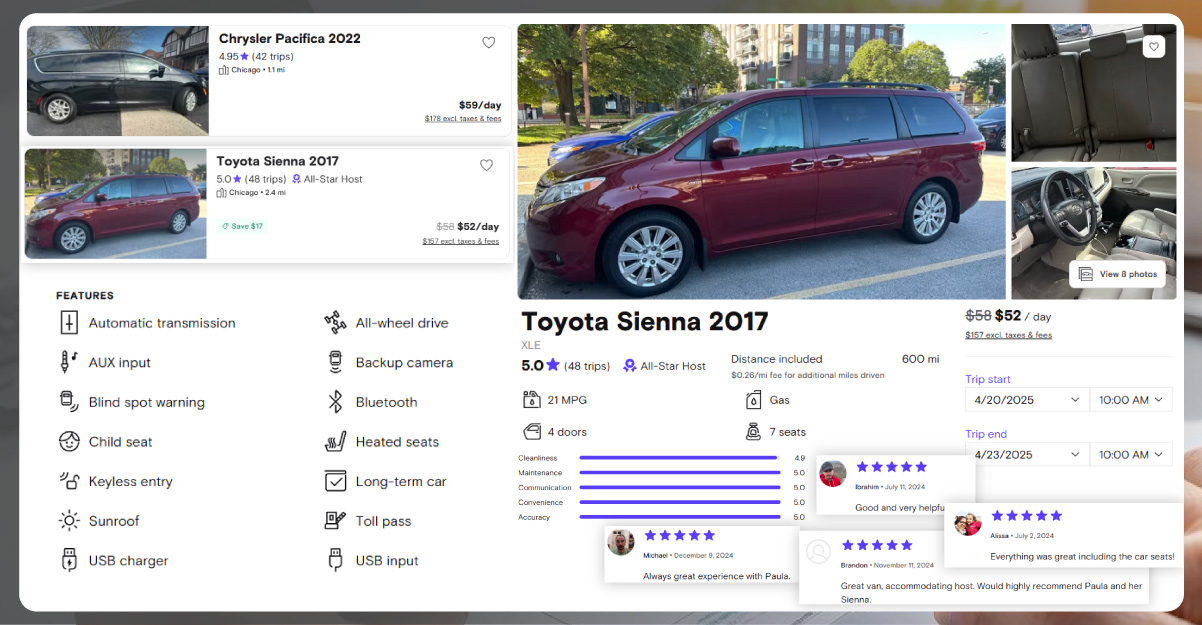Click the Child seat icon
This screenshot has height=625, width=1202.
coord(69,442)
